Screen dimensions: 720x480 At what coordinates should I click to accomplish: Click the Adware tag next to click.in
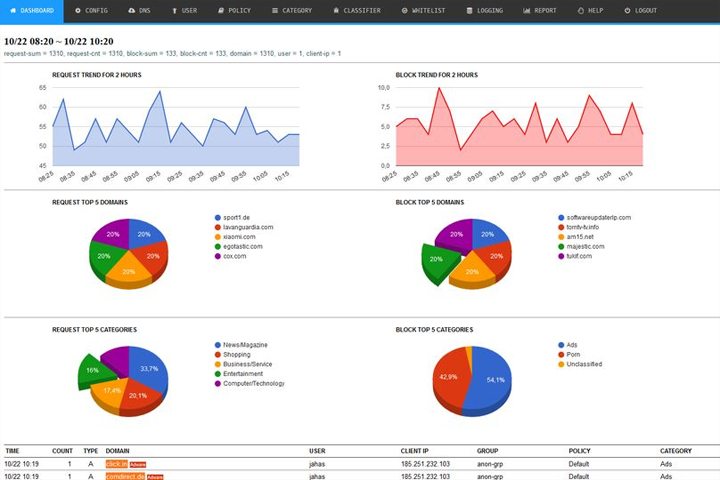(138, 465)
